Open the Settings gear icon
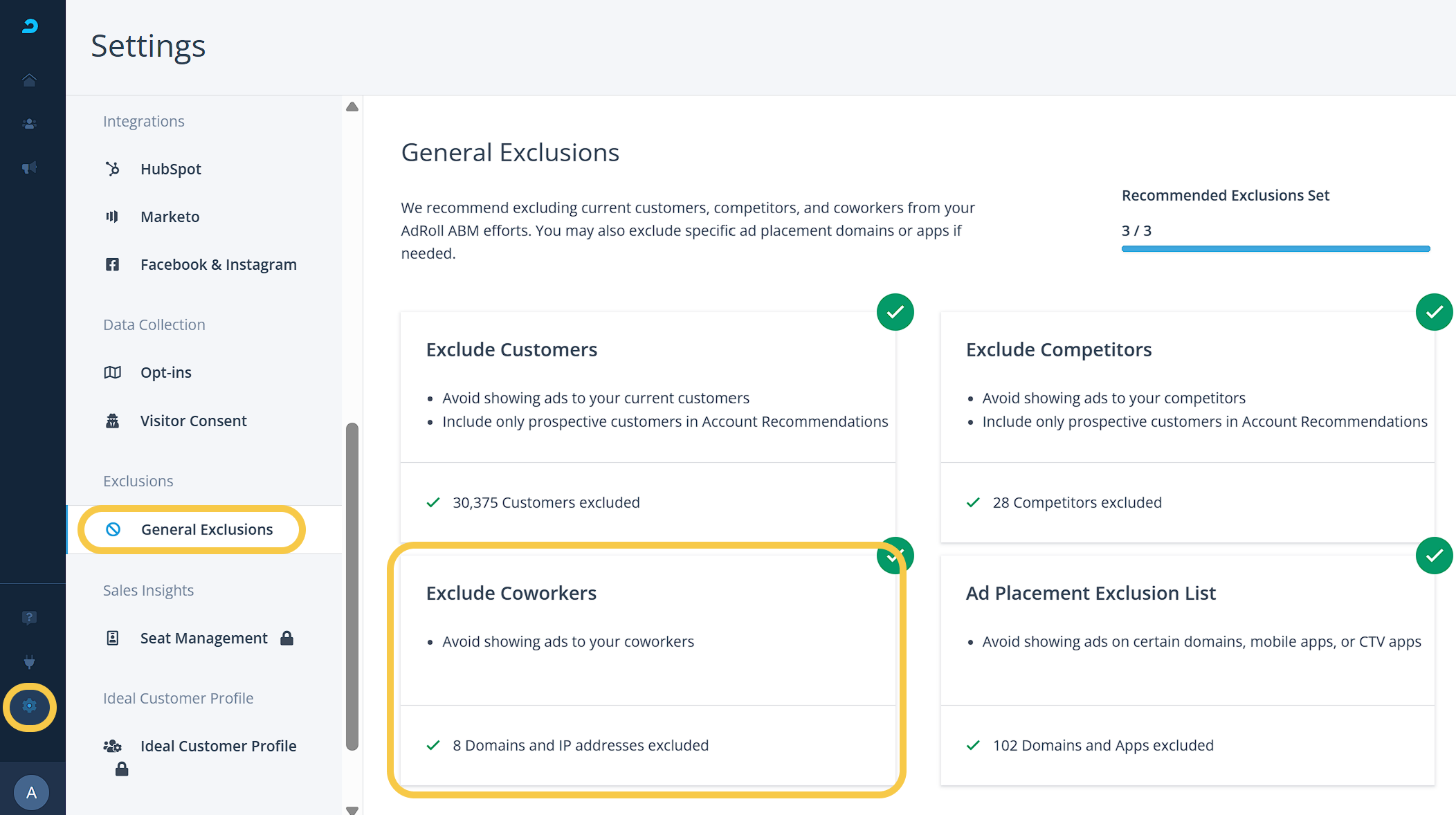This screenshot has width=1456, height=815. tap(29, 706)
